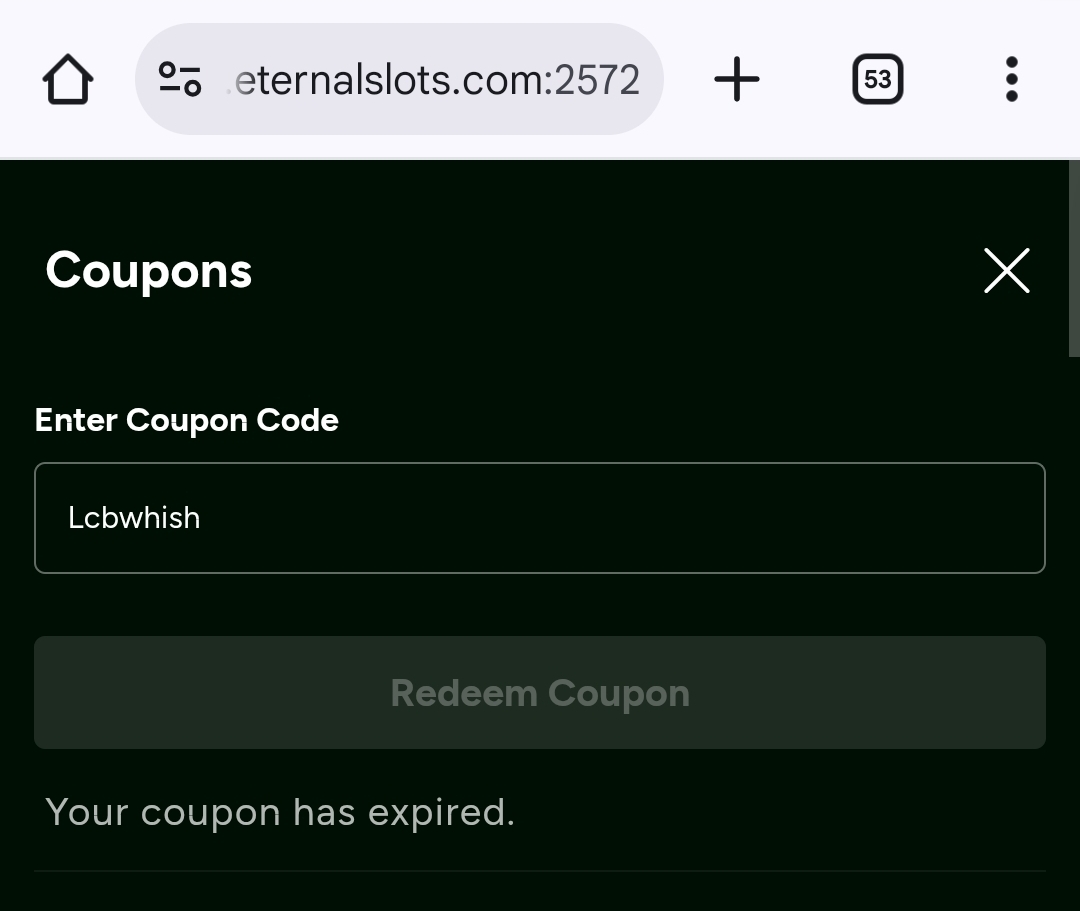
Task: Click the word 'Code' in field label
Action: 297,420
